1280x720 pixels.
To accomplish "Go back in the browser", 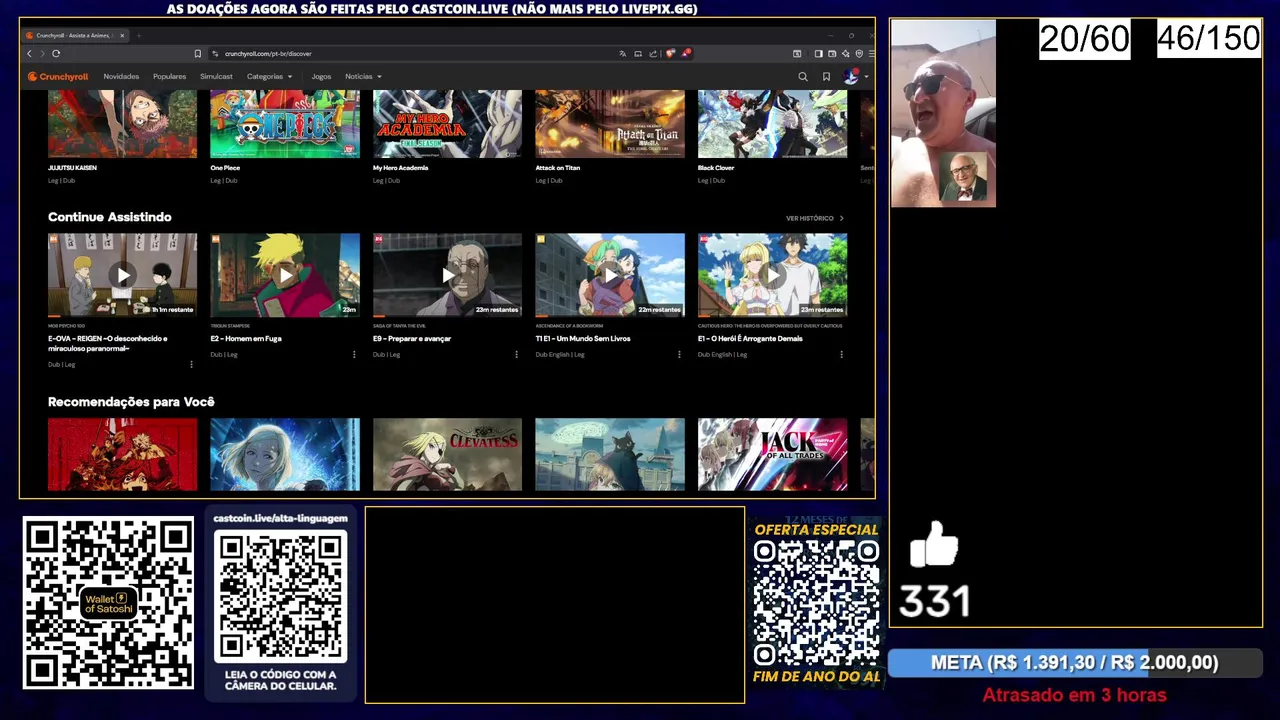I will point(29,53).
